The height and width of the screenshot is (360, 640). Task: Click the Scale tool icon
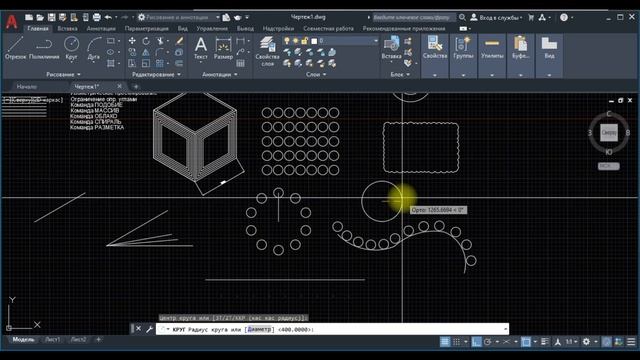pos(146,63)
